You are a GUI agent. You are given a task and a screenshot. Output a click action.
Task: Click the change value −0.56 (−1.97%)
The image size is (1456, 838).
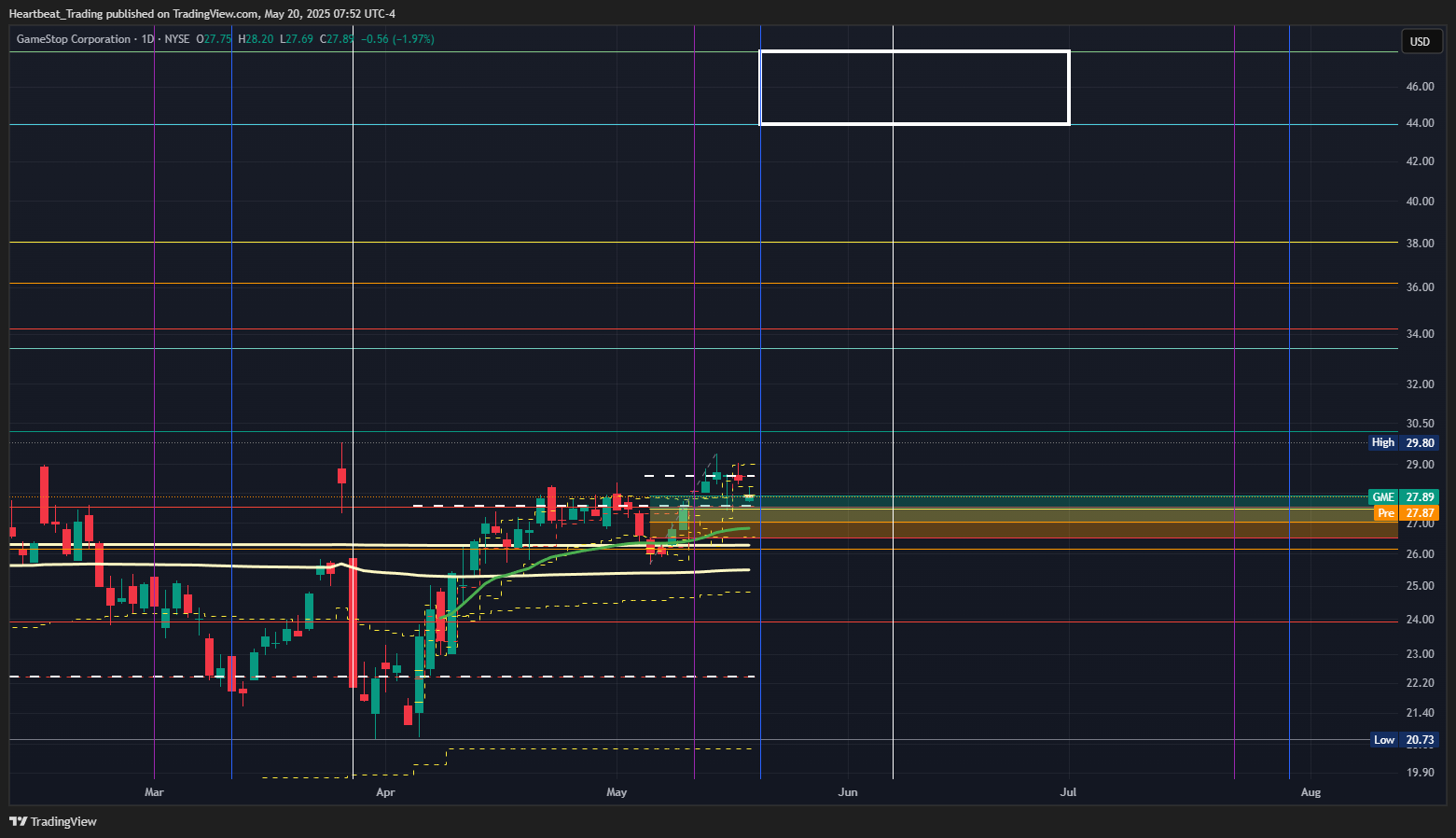click(397, 39)
